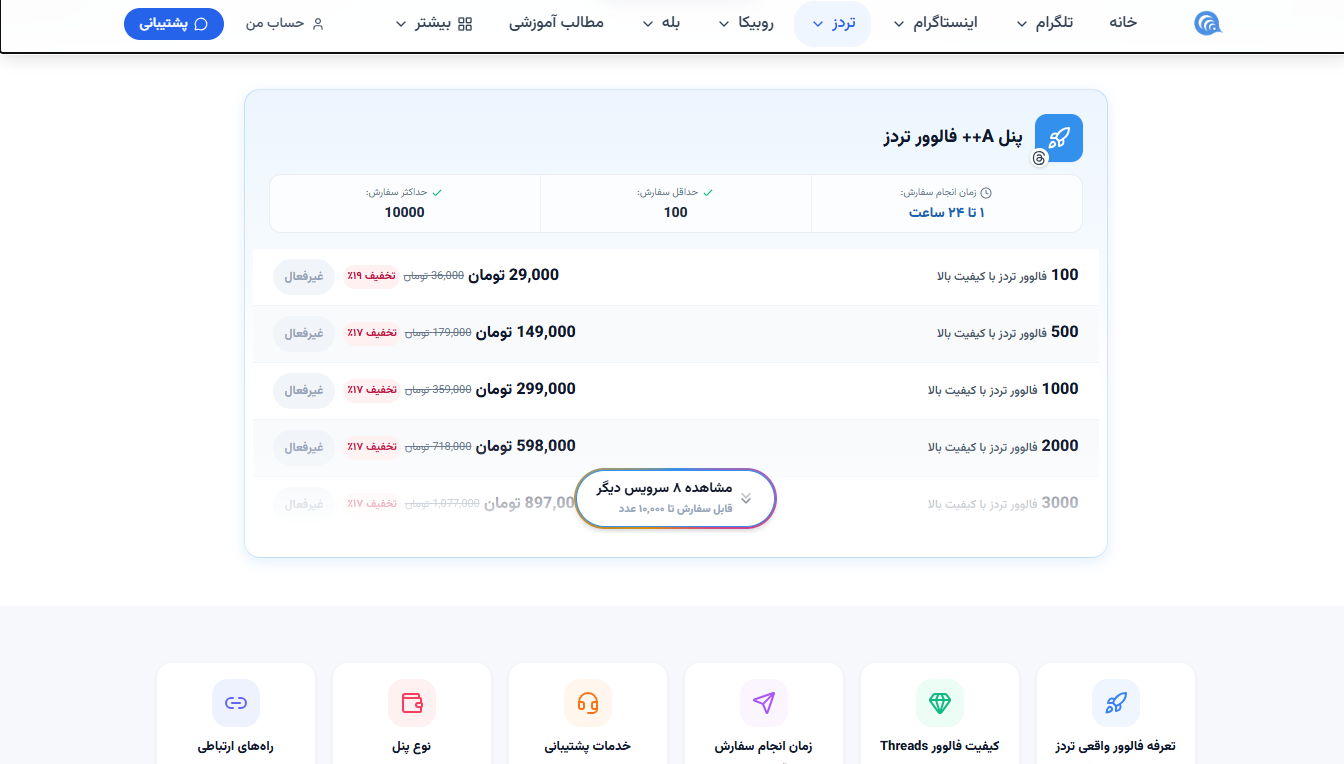The height and width of the screenshot is (764, 1344).
Task: Select the 29,000 تومان price text
Action: pyautogui.click(x=513, y=275)
